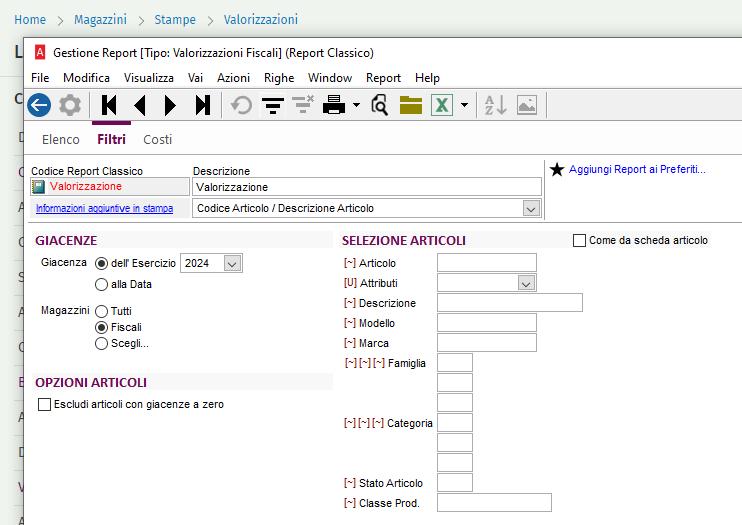This screenshot has width=742, height=525.
Task: Check Come da scheda articolo
Action: [579, 240]
